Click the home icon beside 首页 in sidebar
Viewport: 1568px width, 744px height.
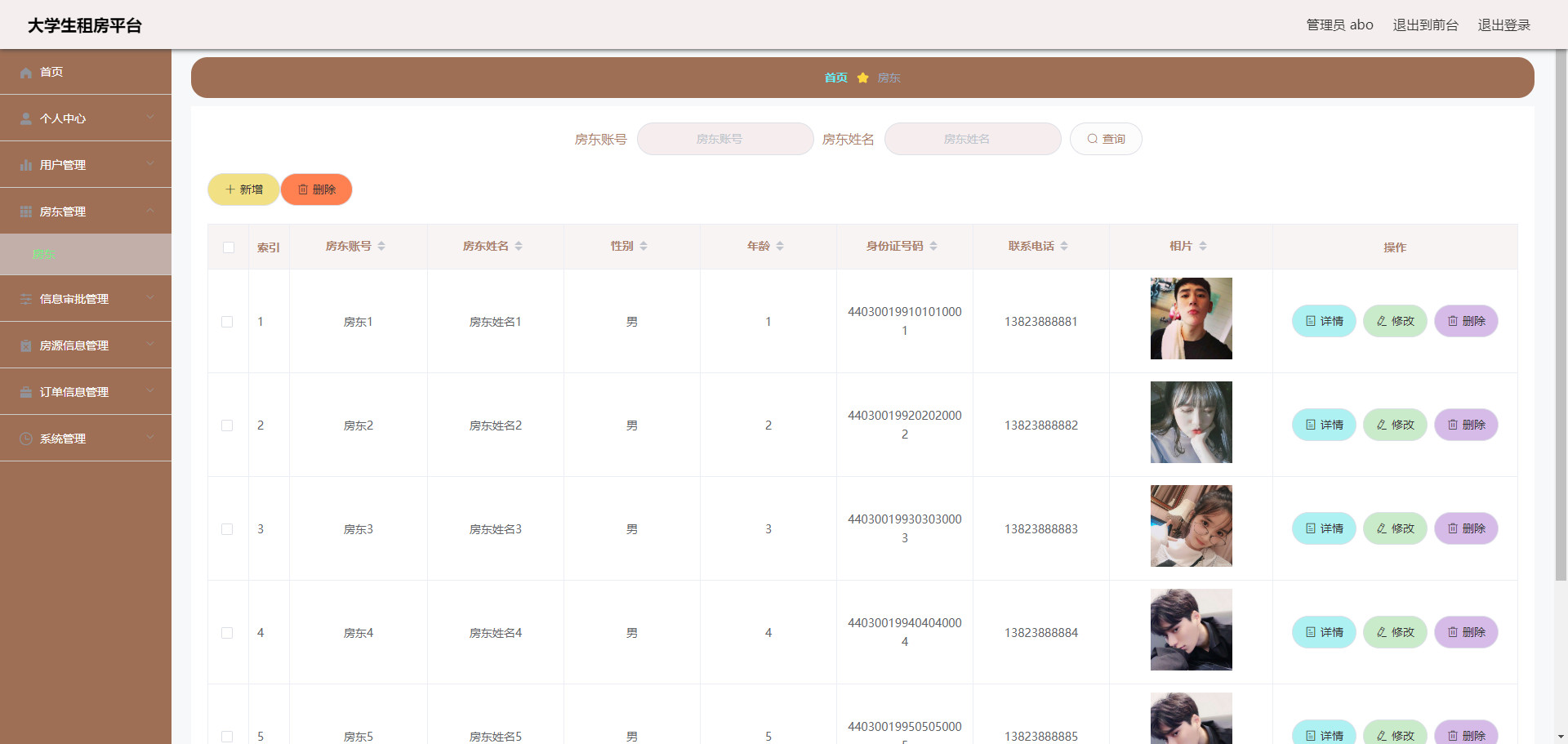tap(26, 73)
